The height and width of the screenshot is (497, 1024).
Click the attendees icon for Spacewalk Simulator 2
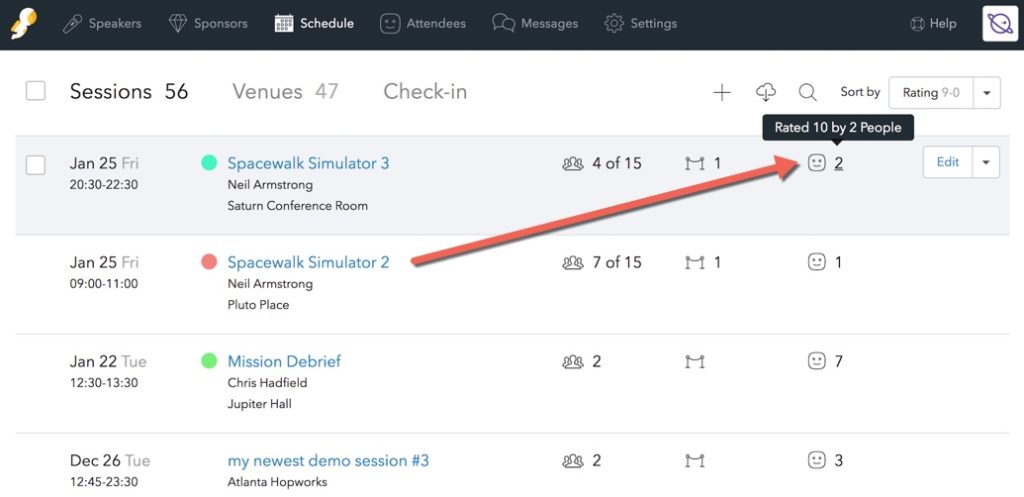pyautogui.click(x=573, y=263)
